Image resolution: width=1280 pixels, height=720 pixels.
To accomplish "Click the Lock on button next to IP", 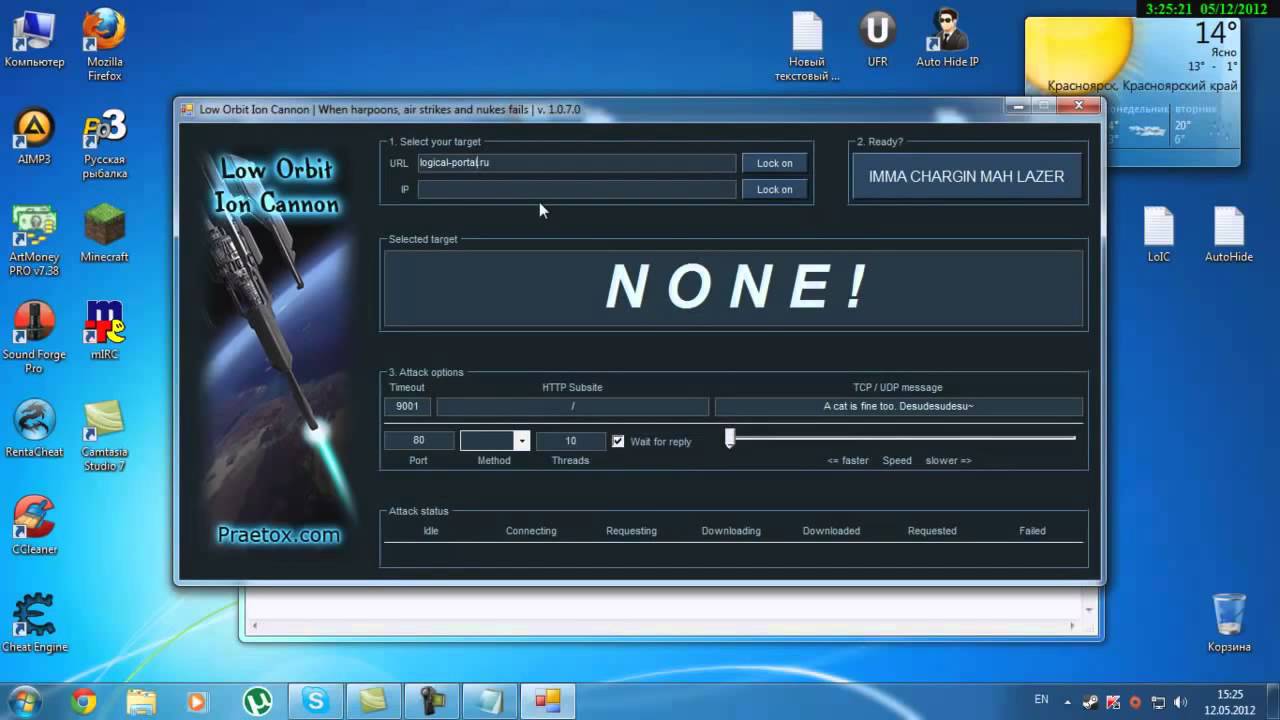I will [x=774, y=189].
